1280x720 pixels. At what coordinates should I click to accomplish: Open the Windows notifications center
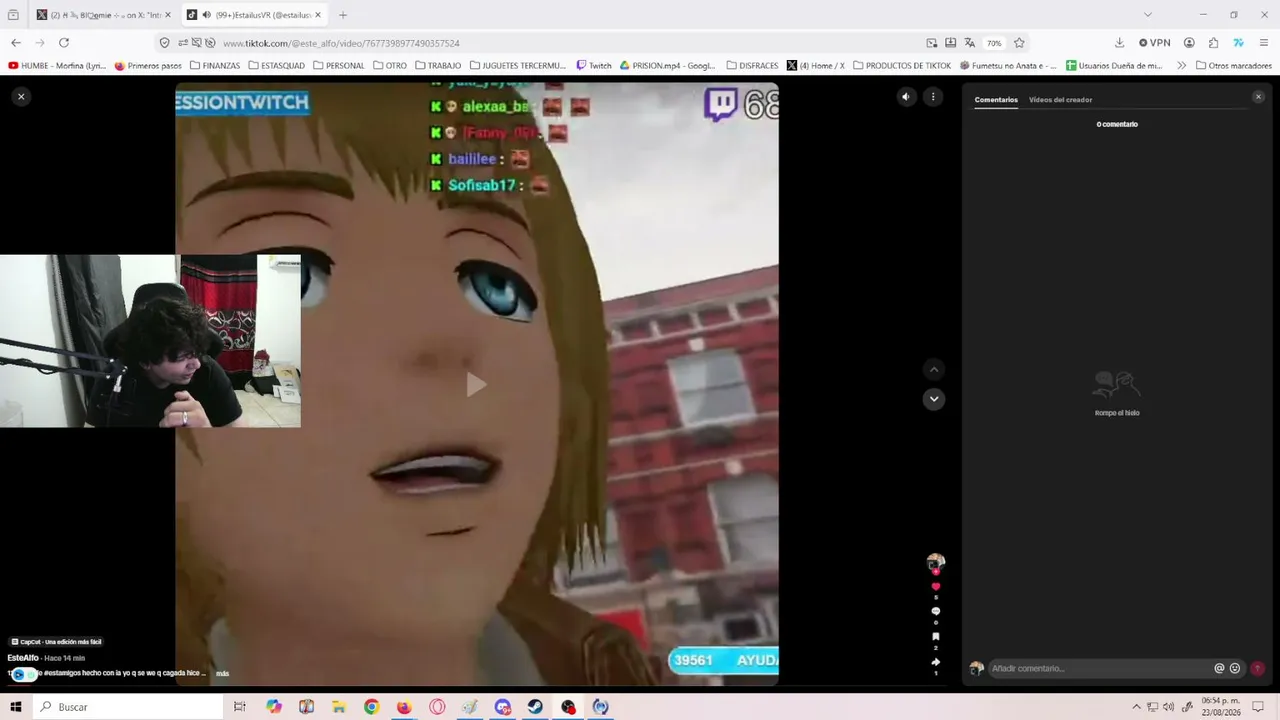(1258, 707)
